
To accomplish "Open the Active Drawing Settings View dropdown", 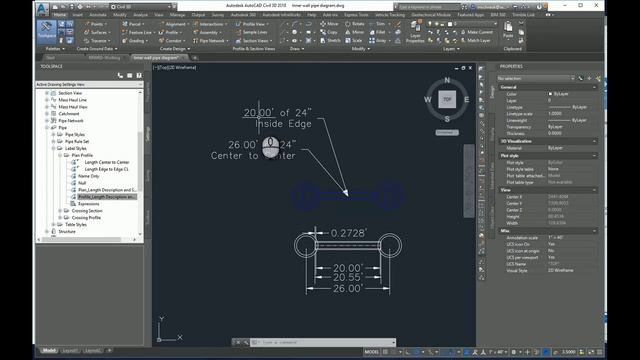I will coord(89,84).
